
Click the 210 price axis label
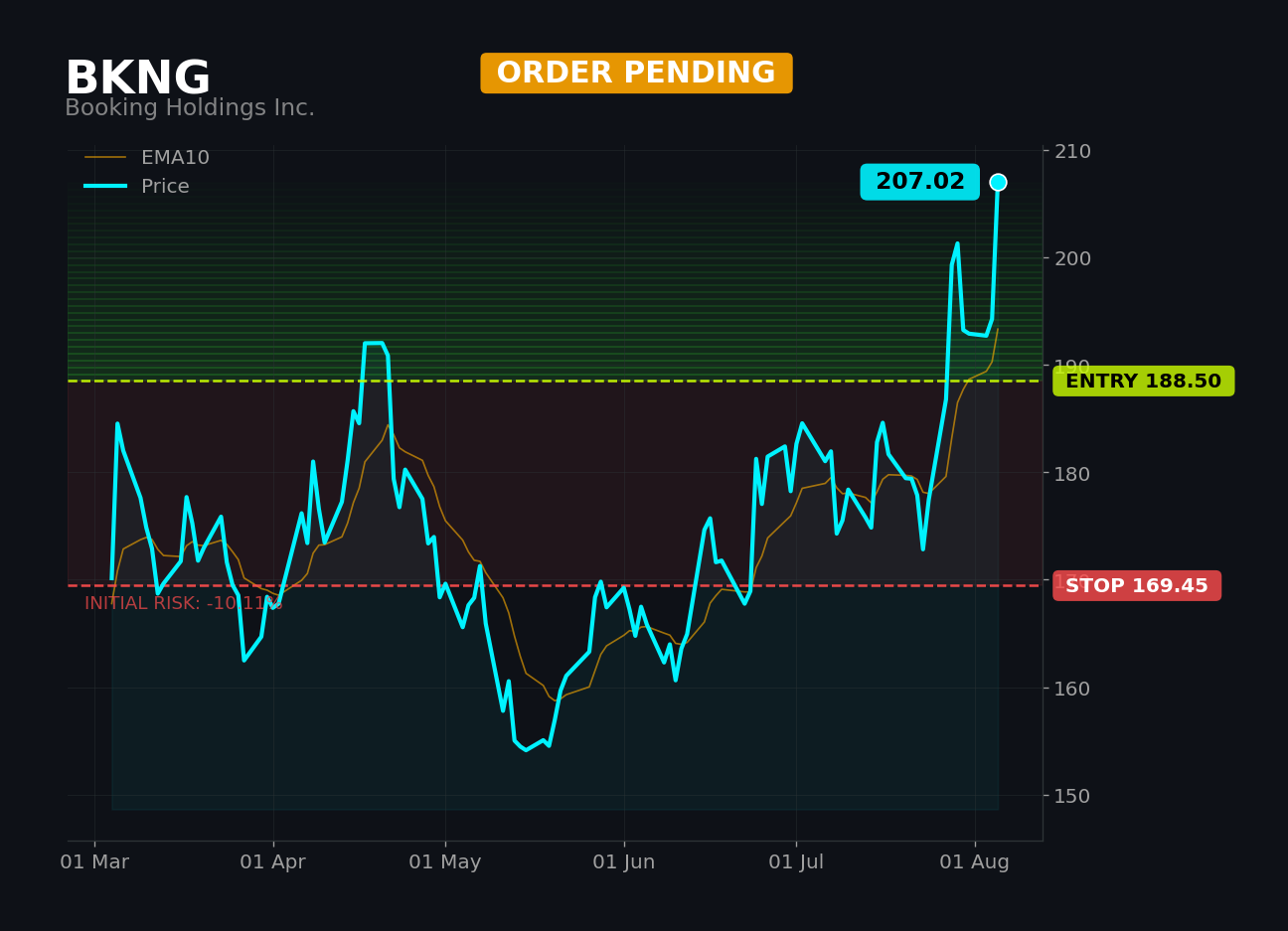click(1072, 151)
